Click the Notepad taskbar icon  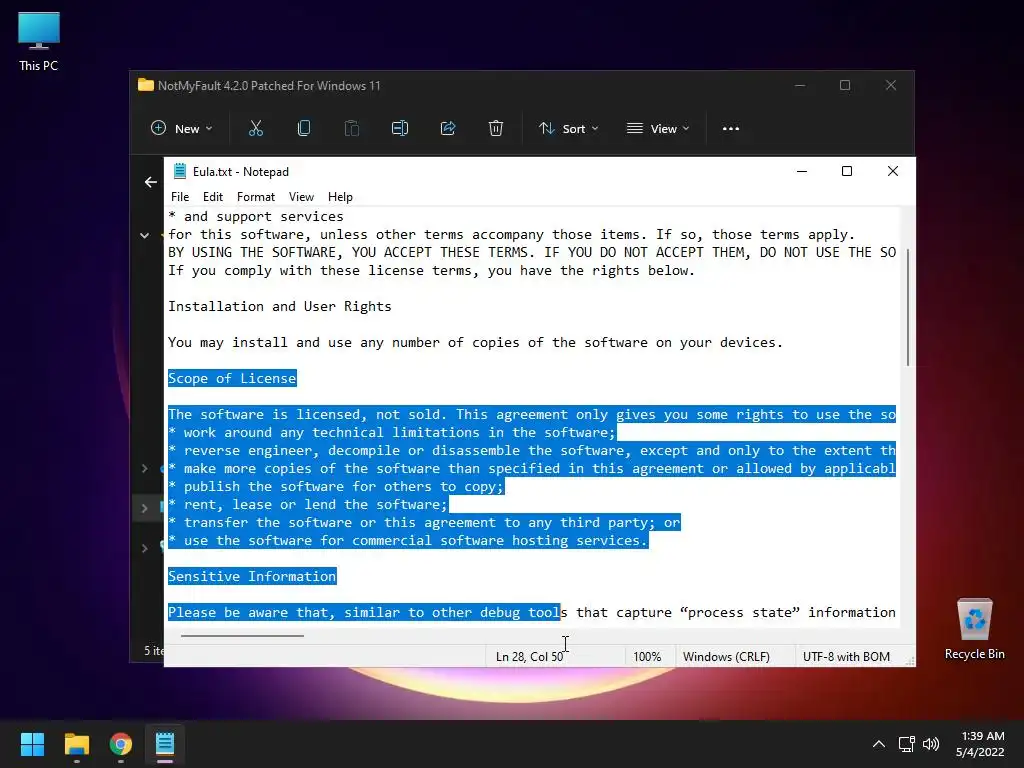click(165, 744)
